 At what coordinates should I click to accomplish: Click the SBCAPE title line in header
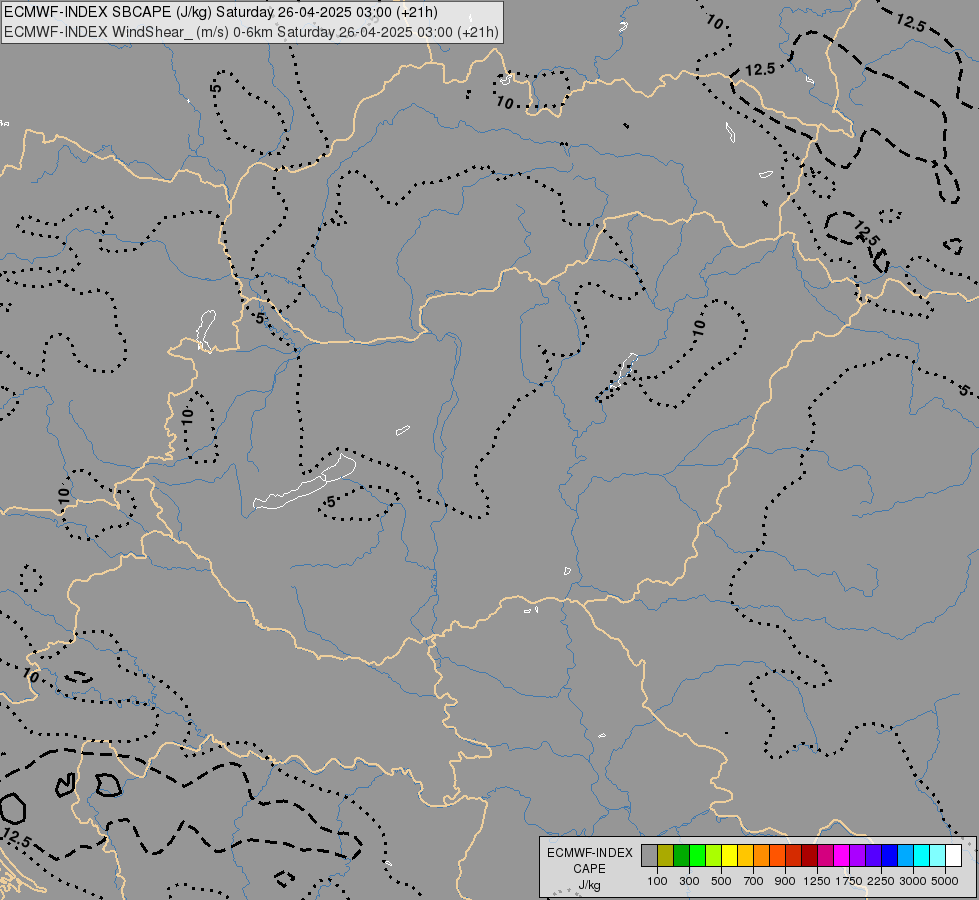[220, 12]
